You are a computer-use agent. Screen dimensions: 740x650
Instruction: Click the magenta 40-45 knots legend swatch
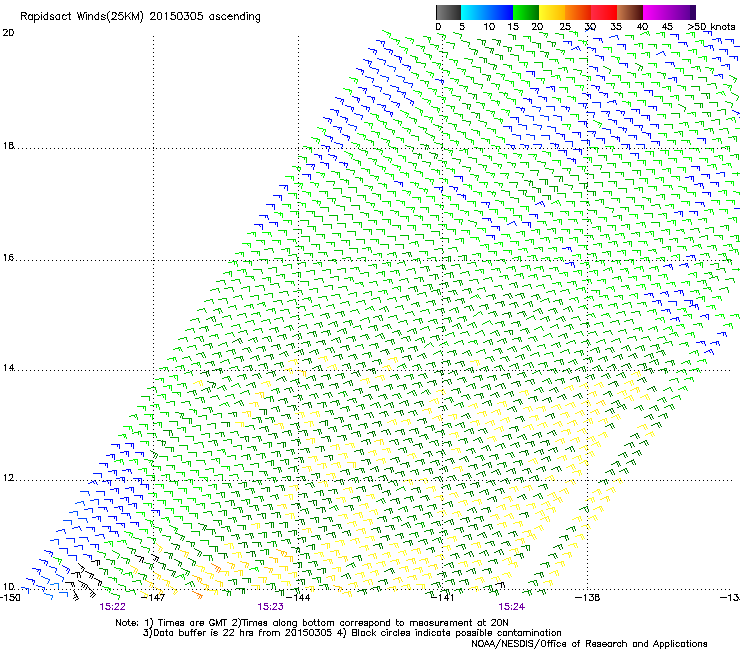point(656,12)
